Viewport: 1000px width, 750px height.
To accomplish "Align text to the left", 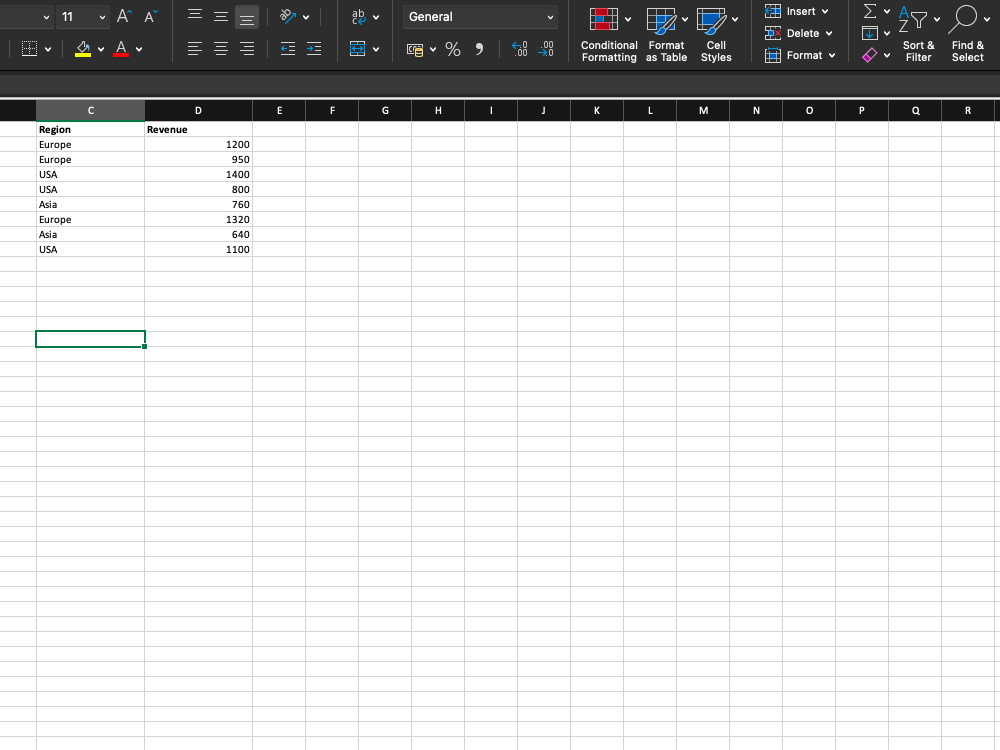I will [195, 48].
